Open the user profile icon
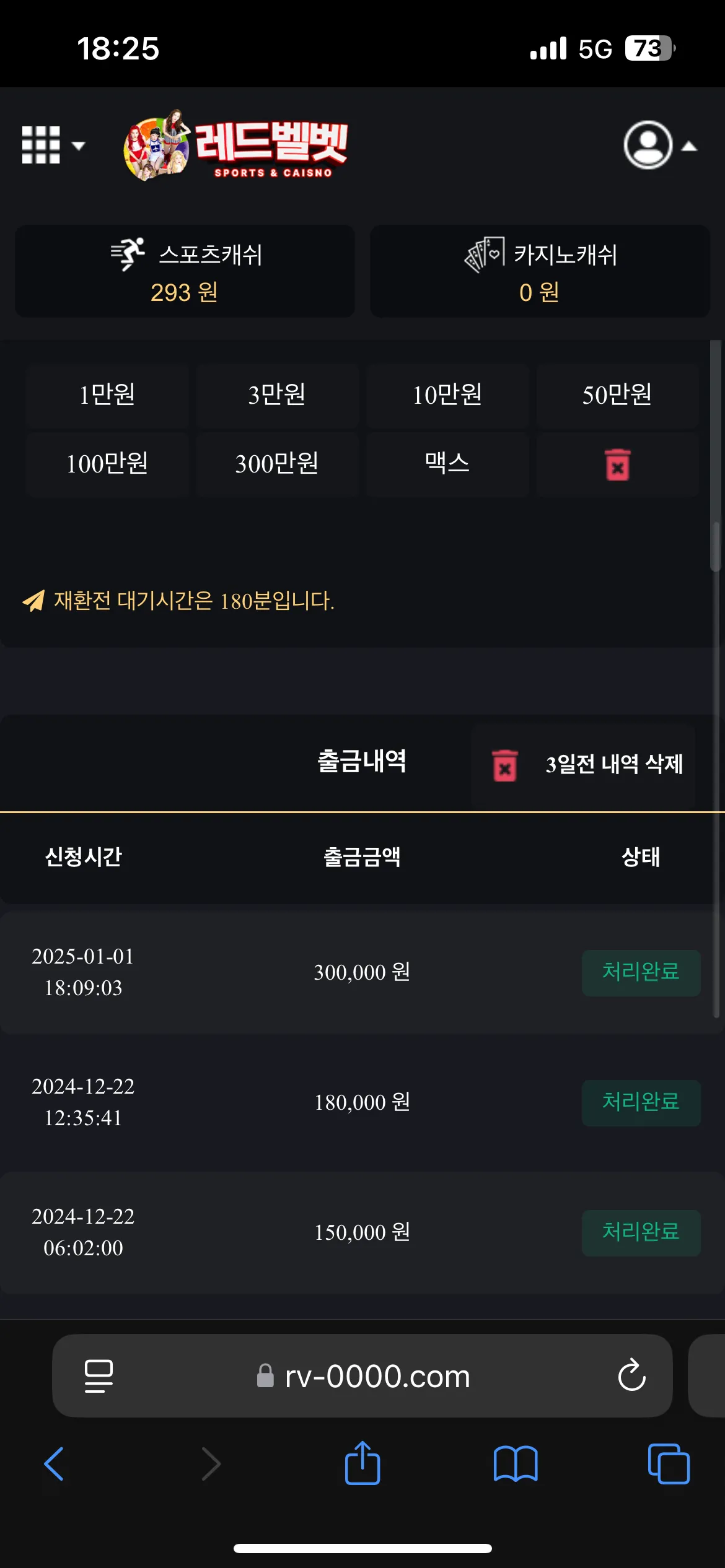The width and height of the screenshot is (725, 1568). [x=648, y=145]
